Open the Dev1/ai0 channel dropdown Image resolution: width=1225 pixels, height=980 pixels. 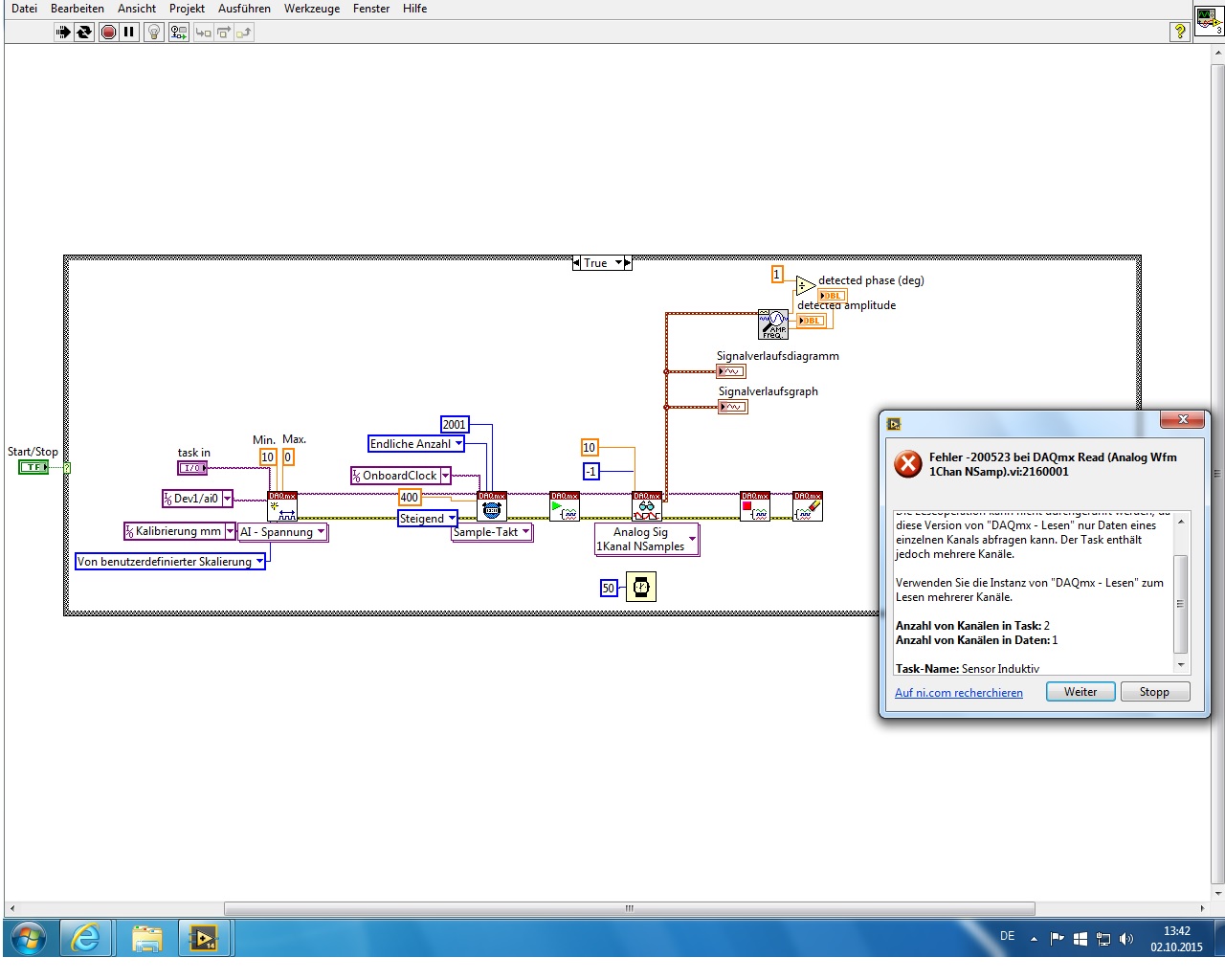coord(227,499)
